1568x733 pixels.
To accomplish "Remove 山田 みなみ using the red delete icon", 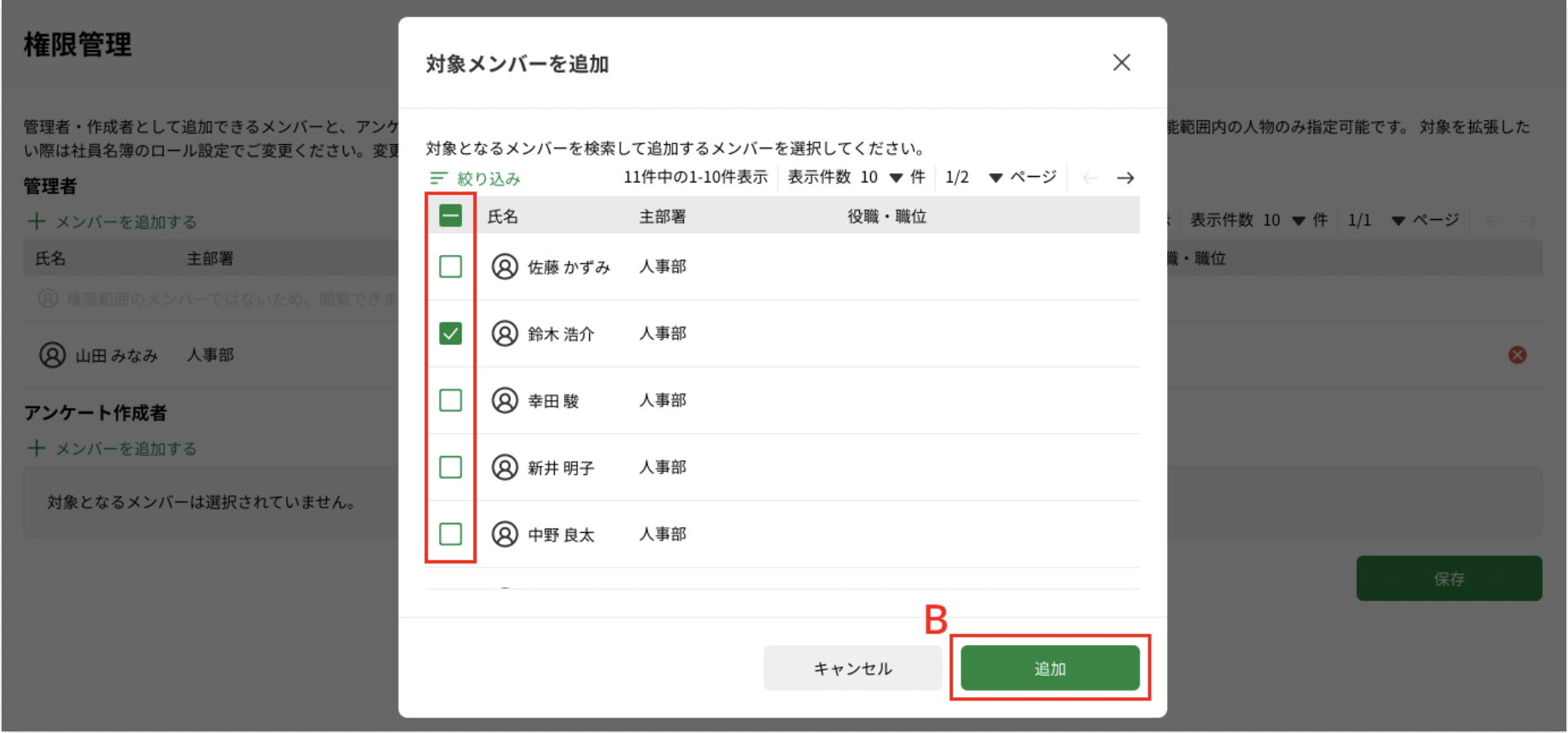I will 1517,354.
